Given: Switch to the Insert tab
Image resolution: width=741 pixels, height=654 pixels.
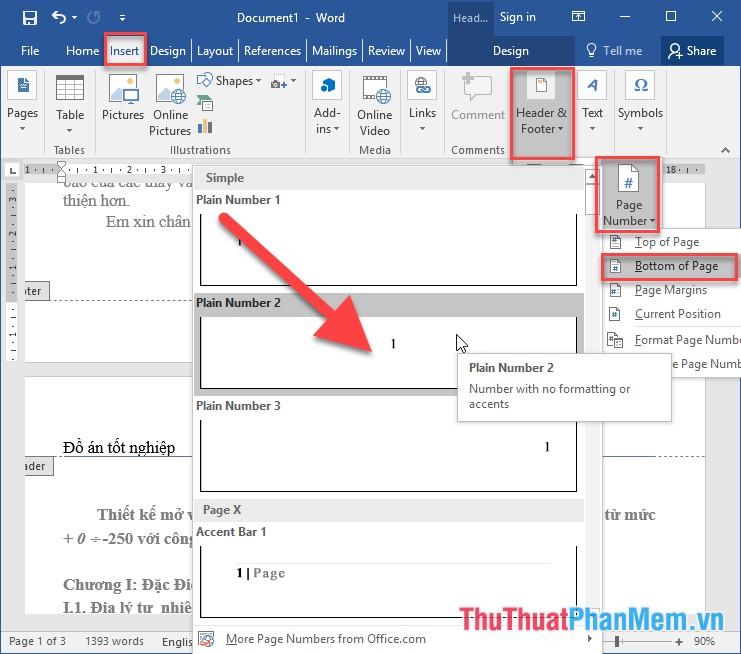Looking at the screenshot, I should coord(124,51).
